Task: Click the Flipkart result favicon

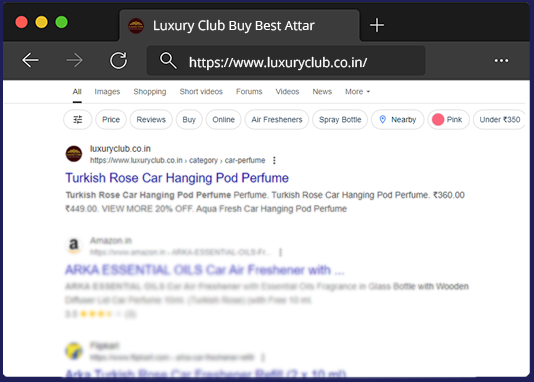Action: pyautogui.click(x=74, y=351)
